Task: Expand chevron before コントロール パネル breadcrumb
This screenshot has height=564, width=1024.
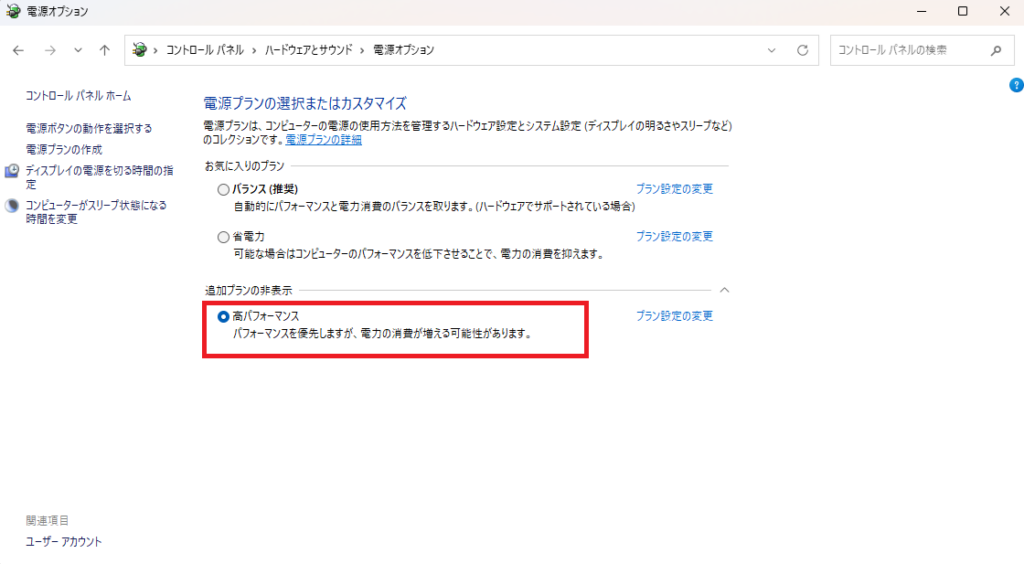Action: 155,50
